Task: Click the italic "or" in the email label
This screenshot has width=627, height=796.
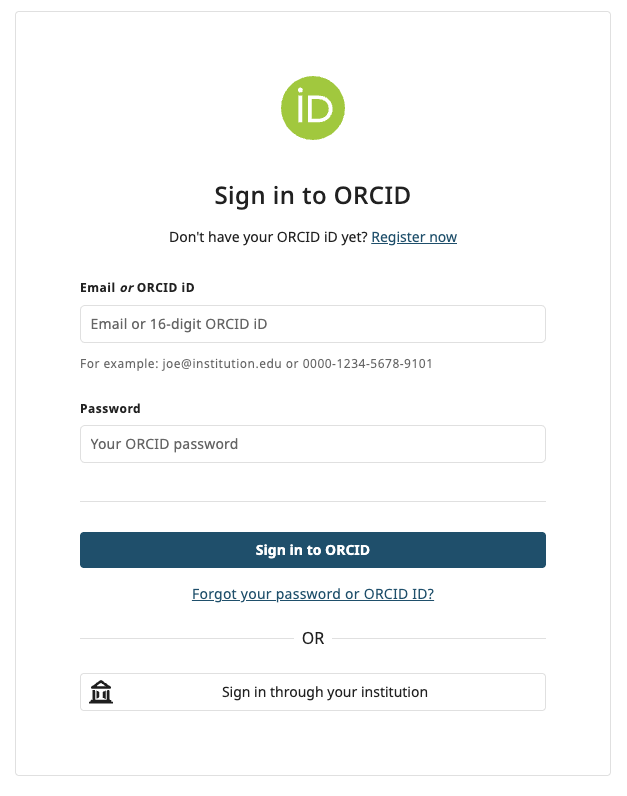Action: click(127, 287)
